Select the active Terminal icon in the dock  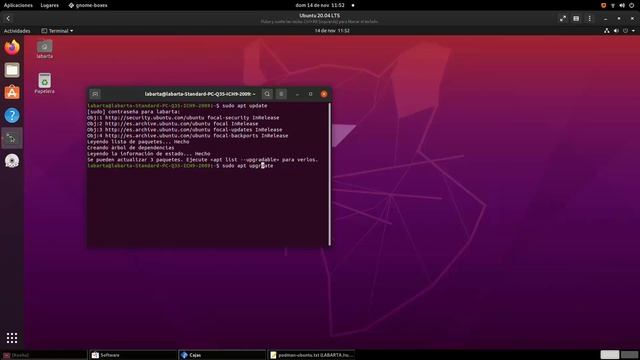coord(12,138)
